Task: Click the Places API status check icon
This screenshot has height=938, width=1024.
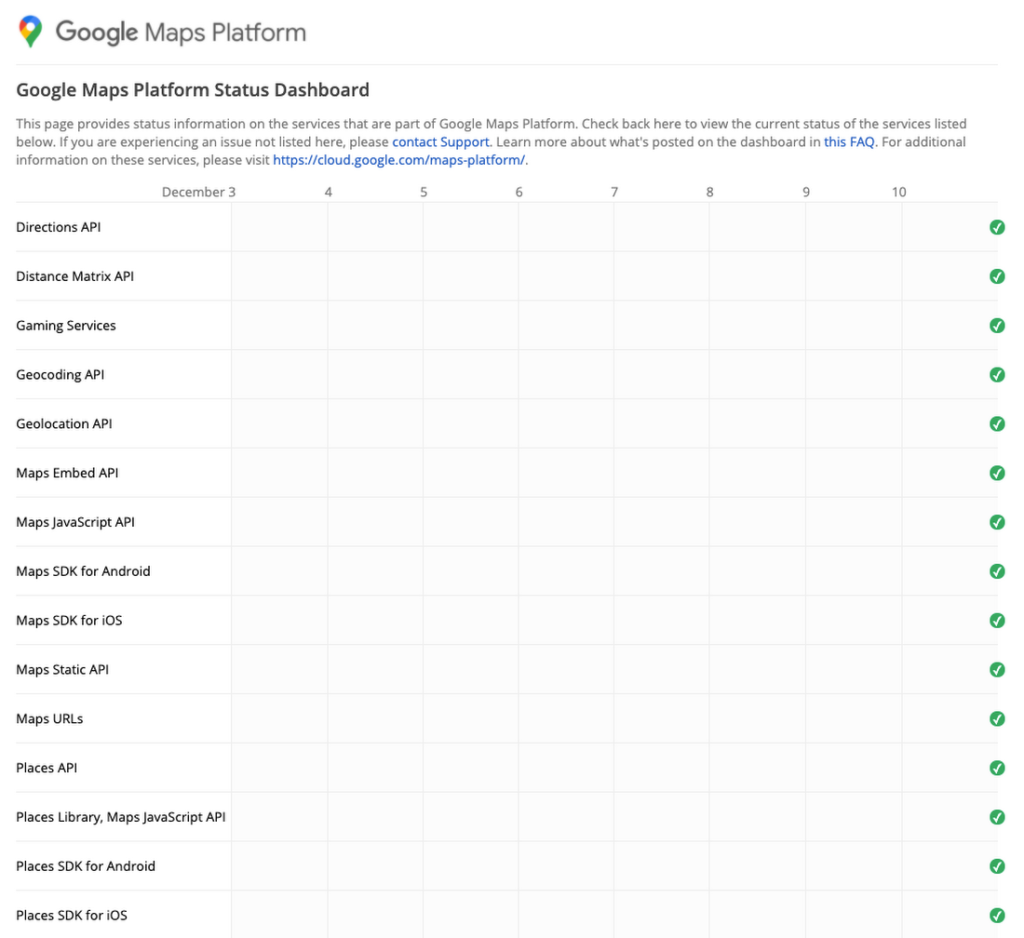Action: click(997, 768)
